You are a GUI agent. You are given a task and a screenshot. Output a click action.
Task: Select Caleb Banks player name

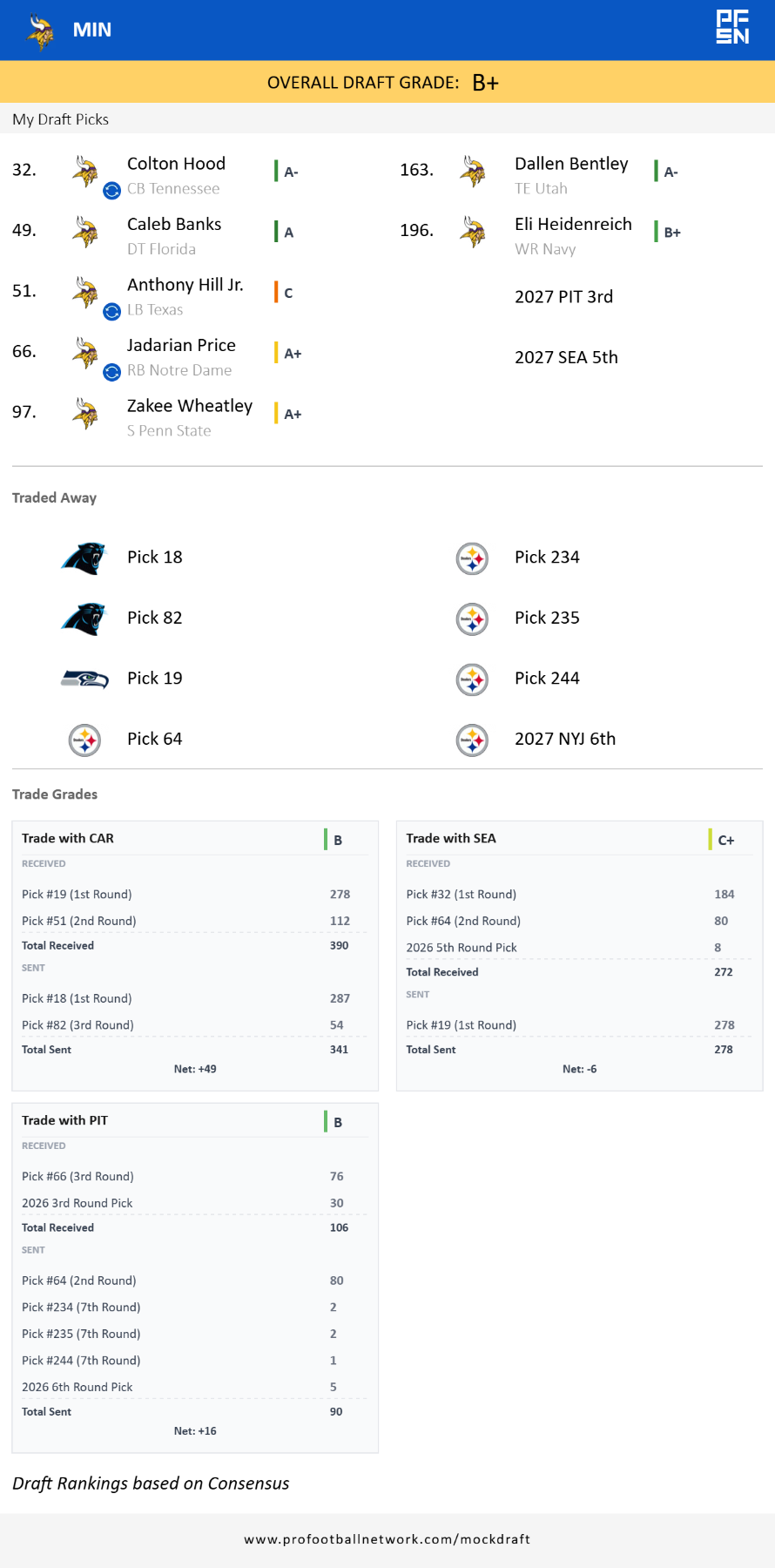tap(174, 225)
